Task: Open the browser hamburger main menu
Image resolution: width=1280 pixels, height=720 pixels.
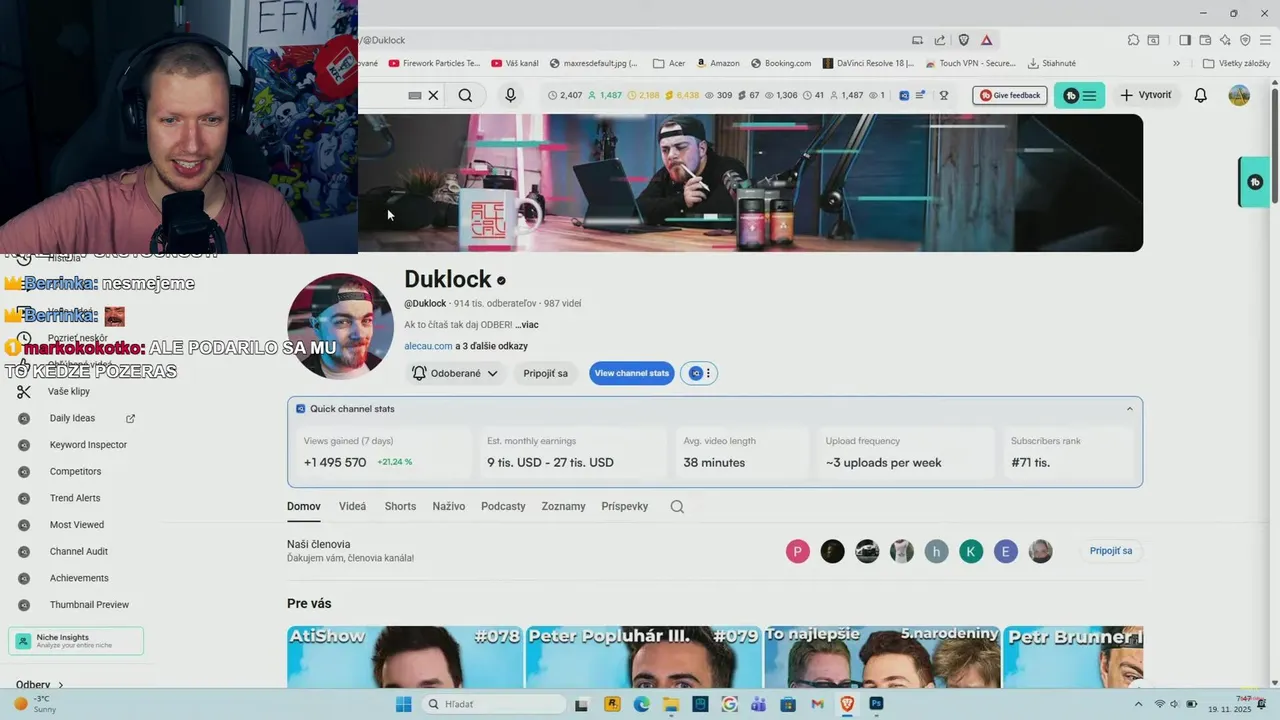Action: (1264, 40)
